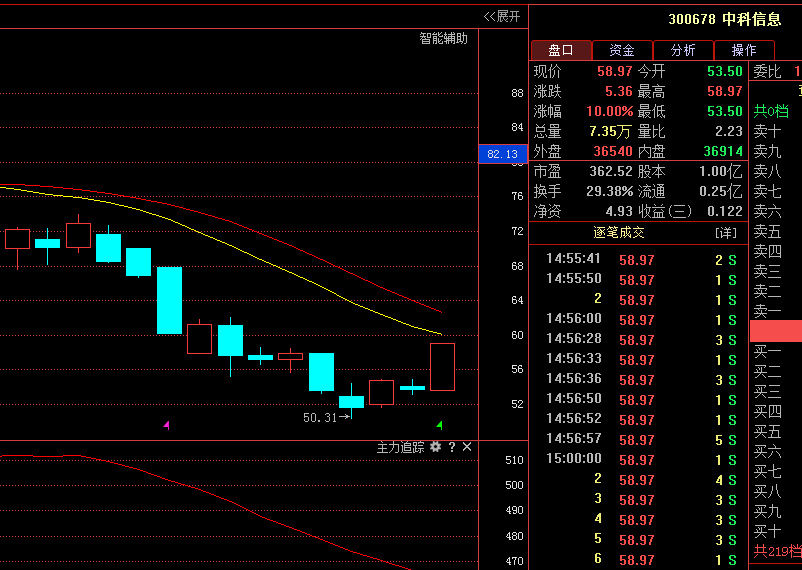802x570 pixels.
Task: Select the 净资 4.93 value
Action: (619, 211)
